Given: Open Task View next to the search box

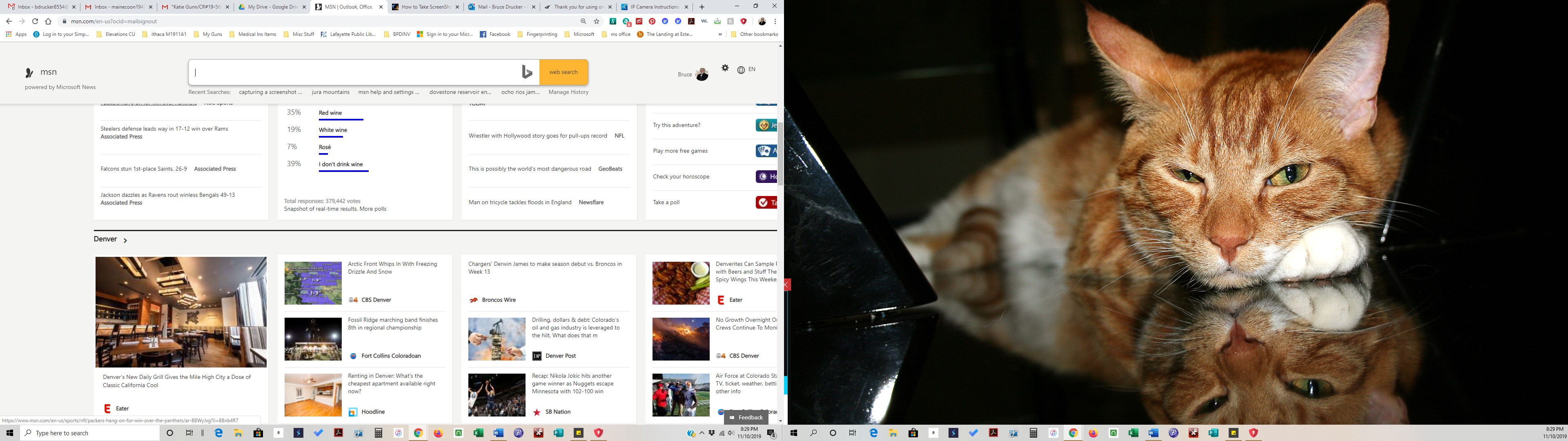Looking at the screenshot, I should coord(189,433).
